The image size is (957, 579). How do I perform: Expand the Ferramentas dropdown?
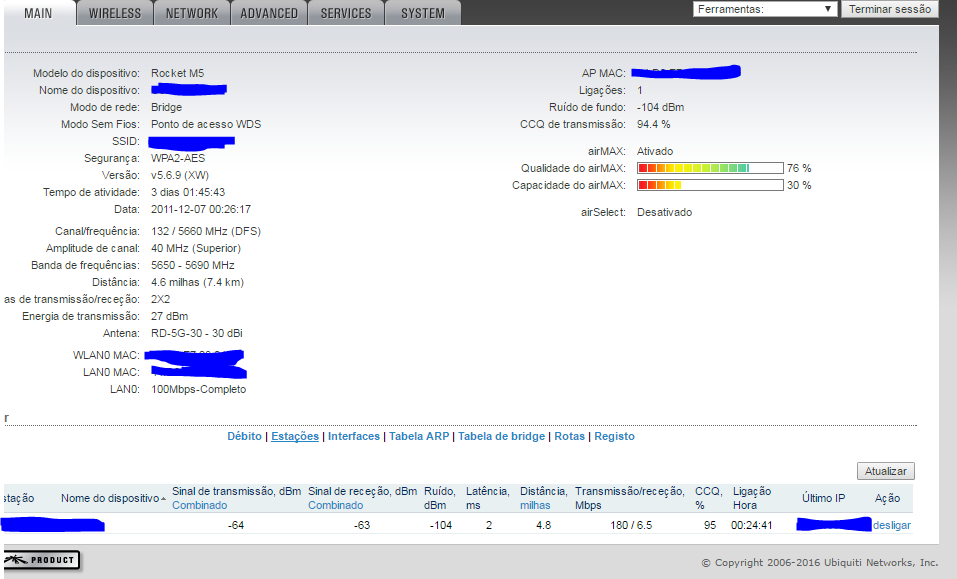point(764,9)
